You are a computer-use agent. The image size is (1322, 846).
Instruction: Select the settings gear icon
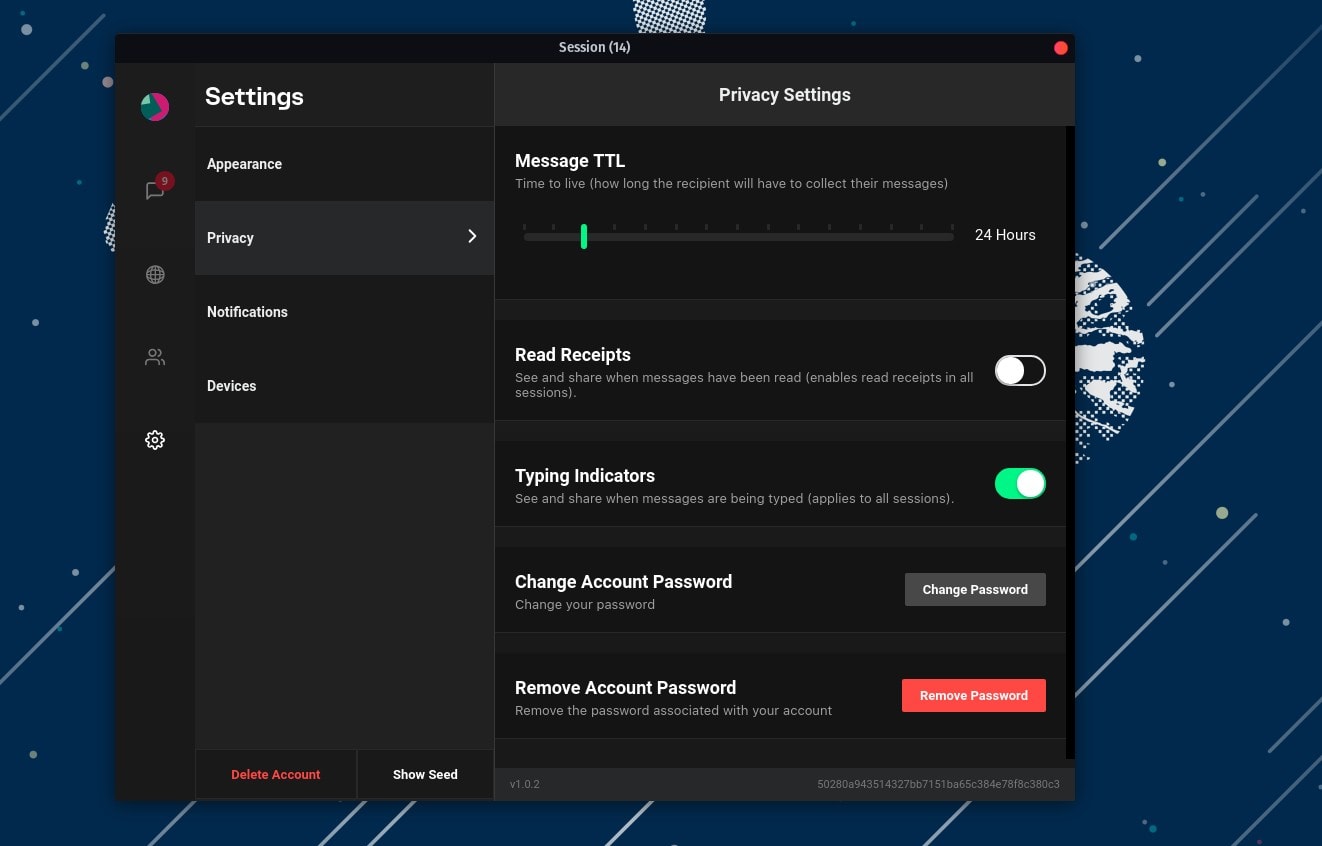(x=155, y=440)
